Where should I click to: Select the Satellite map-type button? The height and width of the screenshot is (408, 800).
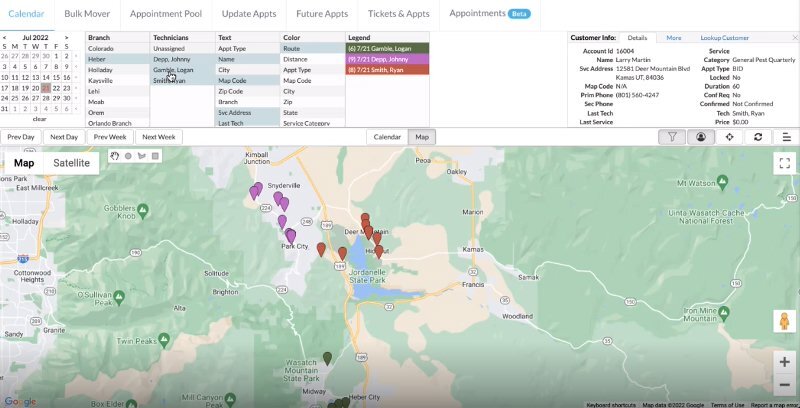click(71, 163)
